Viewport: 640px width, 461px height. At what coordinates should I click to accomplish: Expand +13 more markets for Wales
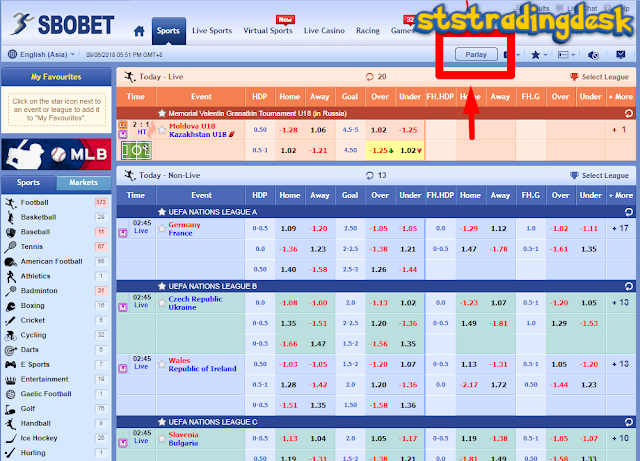(620, 364)
